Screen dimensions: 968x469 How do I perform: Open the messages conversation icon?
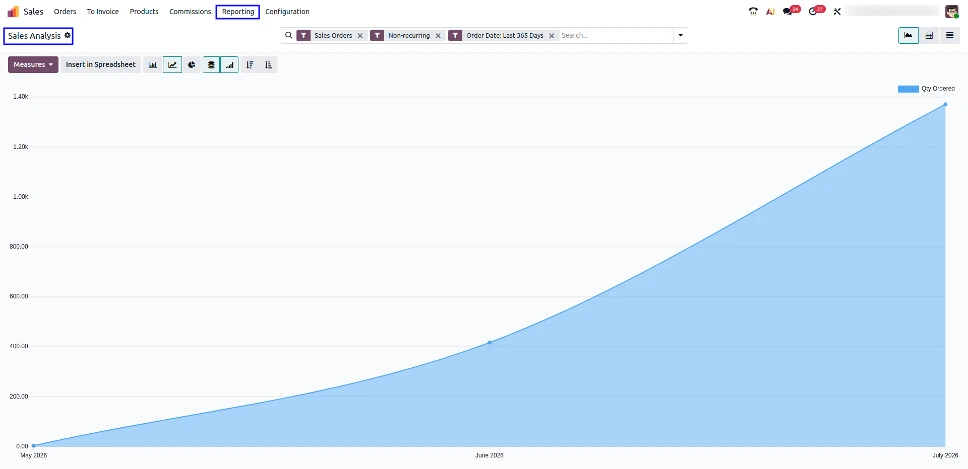pos(787,12)
